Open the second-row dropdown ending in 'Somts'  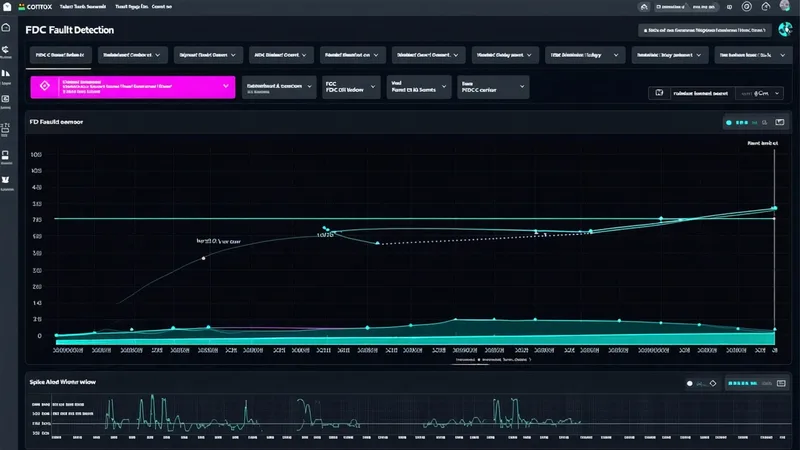419,87
